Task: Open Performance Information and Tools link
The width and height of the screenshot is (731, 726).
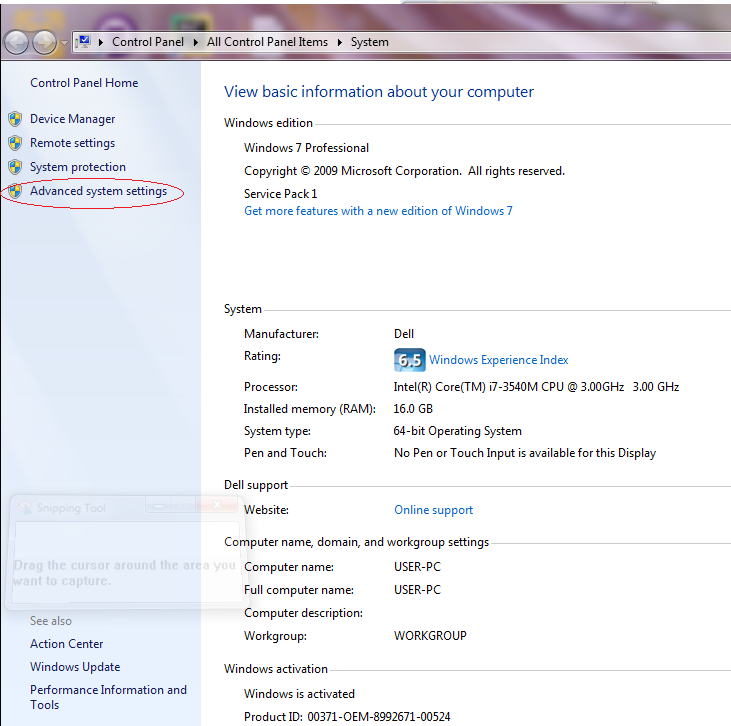Action: 108,697
